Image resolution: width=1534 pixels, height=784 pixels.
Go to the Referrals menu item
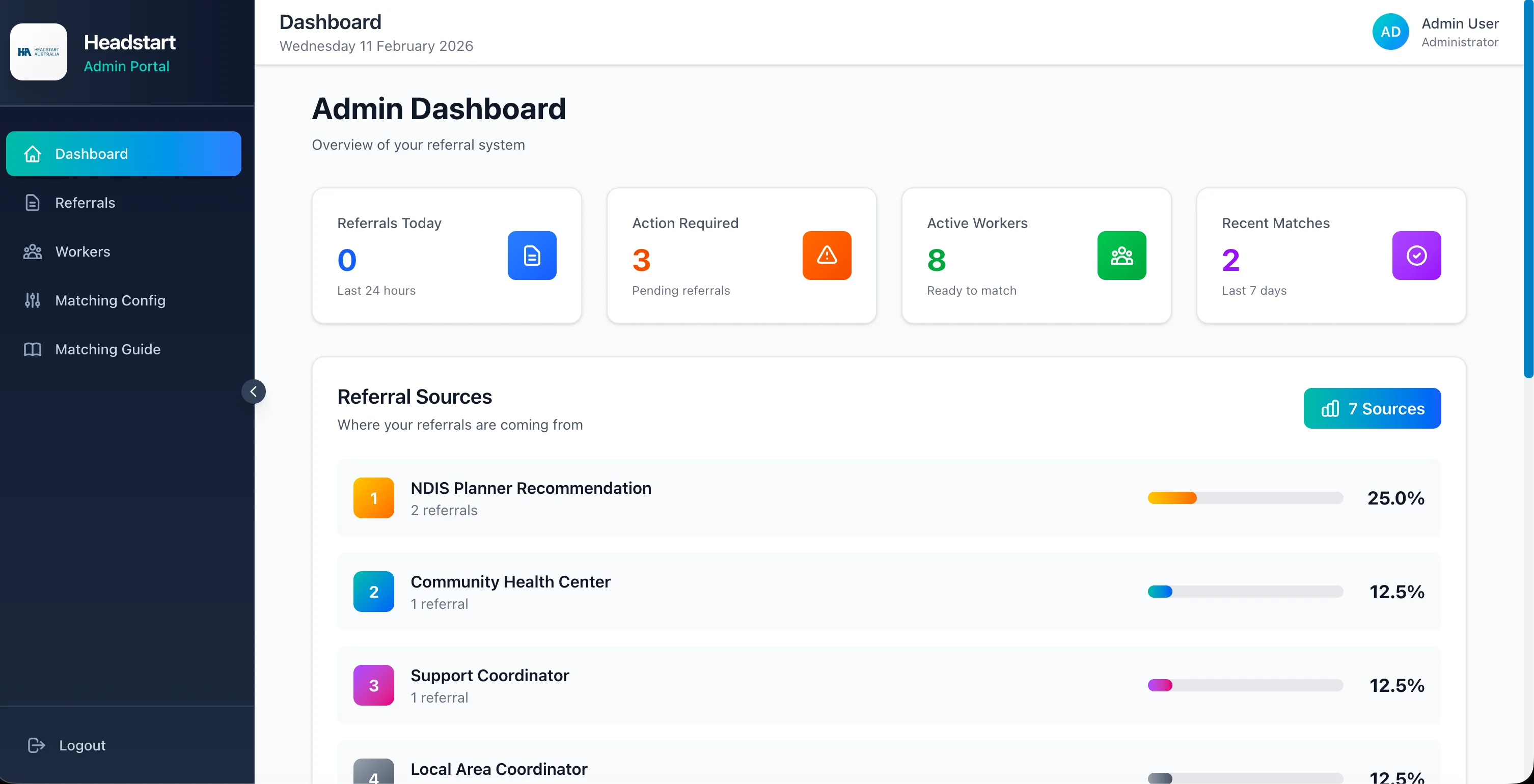[123, 203]
